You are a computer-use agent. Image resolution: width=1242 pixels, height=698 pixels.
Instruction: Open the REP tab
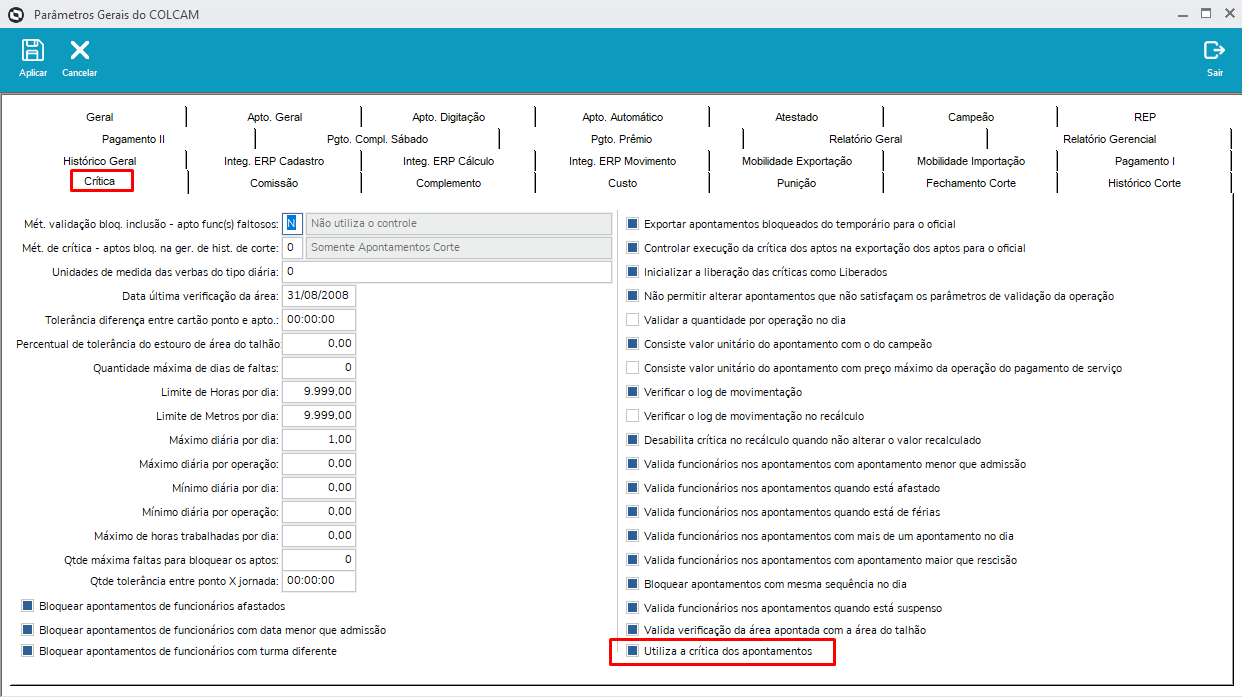[1145, 117]
